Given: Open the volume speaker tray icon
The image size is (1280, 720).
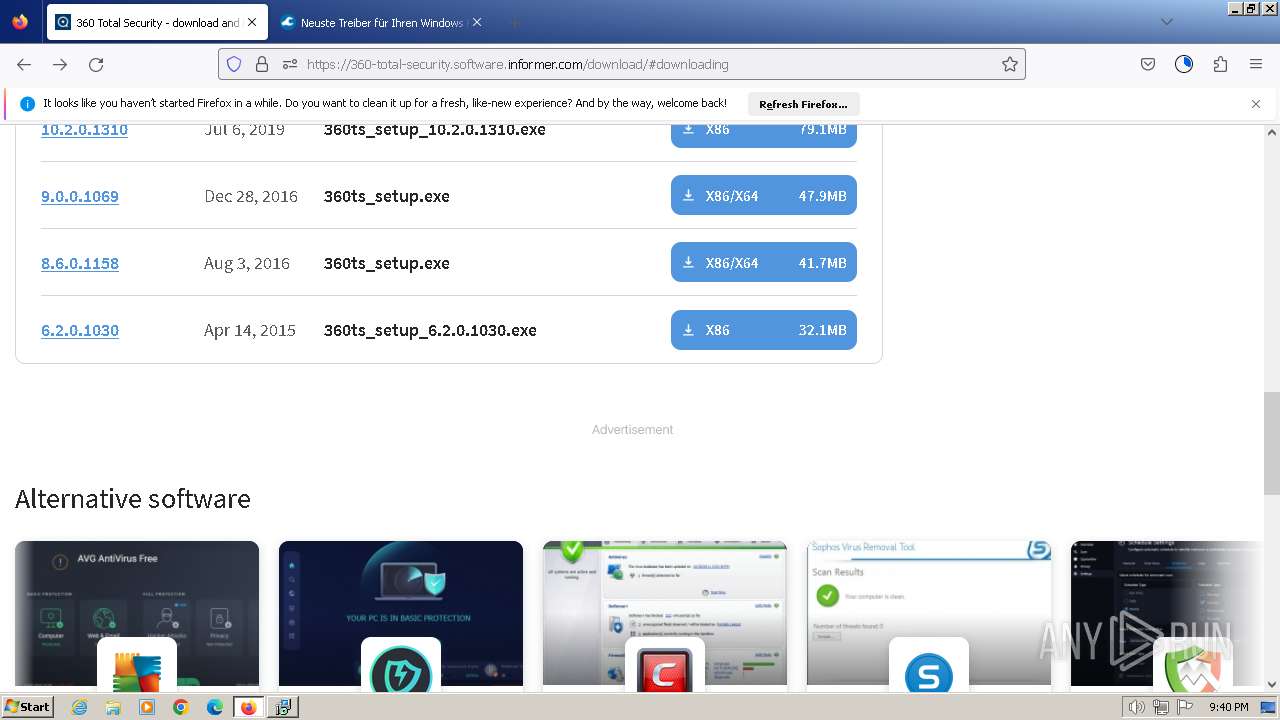Looking at the screenshot, I should pyautogui.click(x=1136, y=707).
